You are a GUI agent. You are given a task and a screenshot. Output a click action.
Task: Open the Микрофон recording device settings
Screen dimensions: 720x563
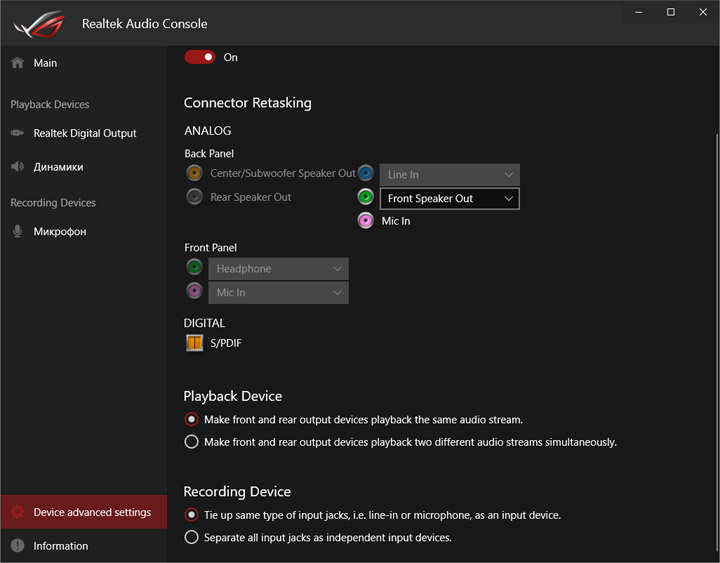click(59, 232)
